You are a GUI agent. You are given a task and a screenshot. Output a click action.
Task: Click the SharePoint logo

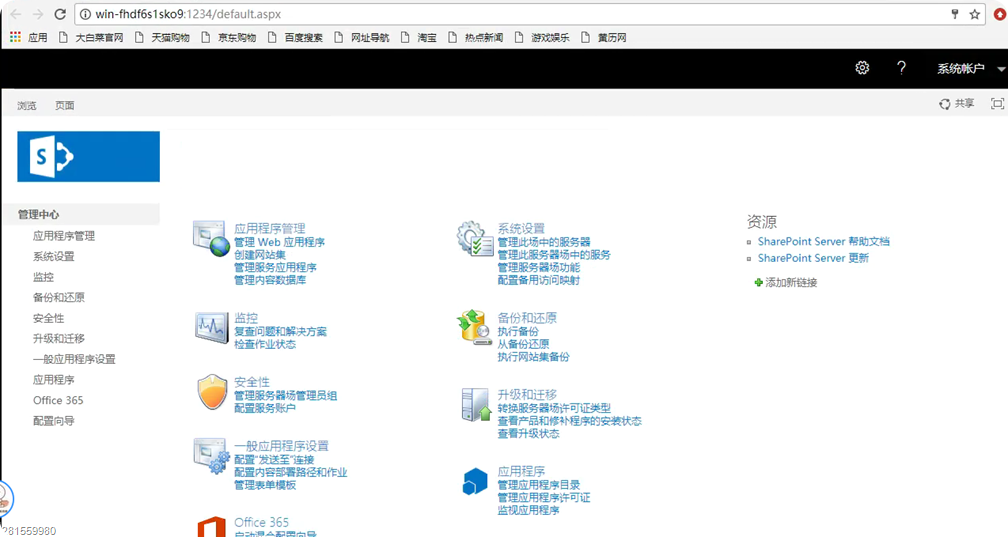89,156
